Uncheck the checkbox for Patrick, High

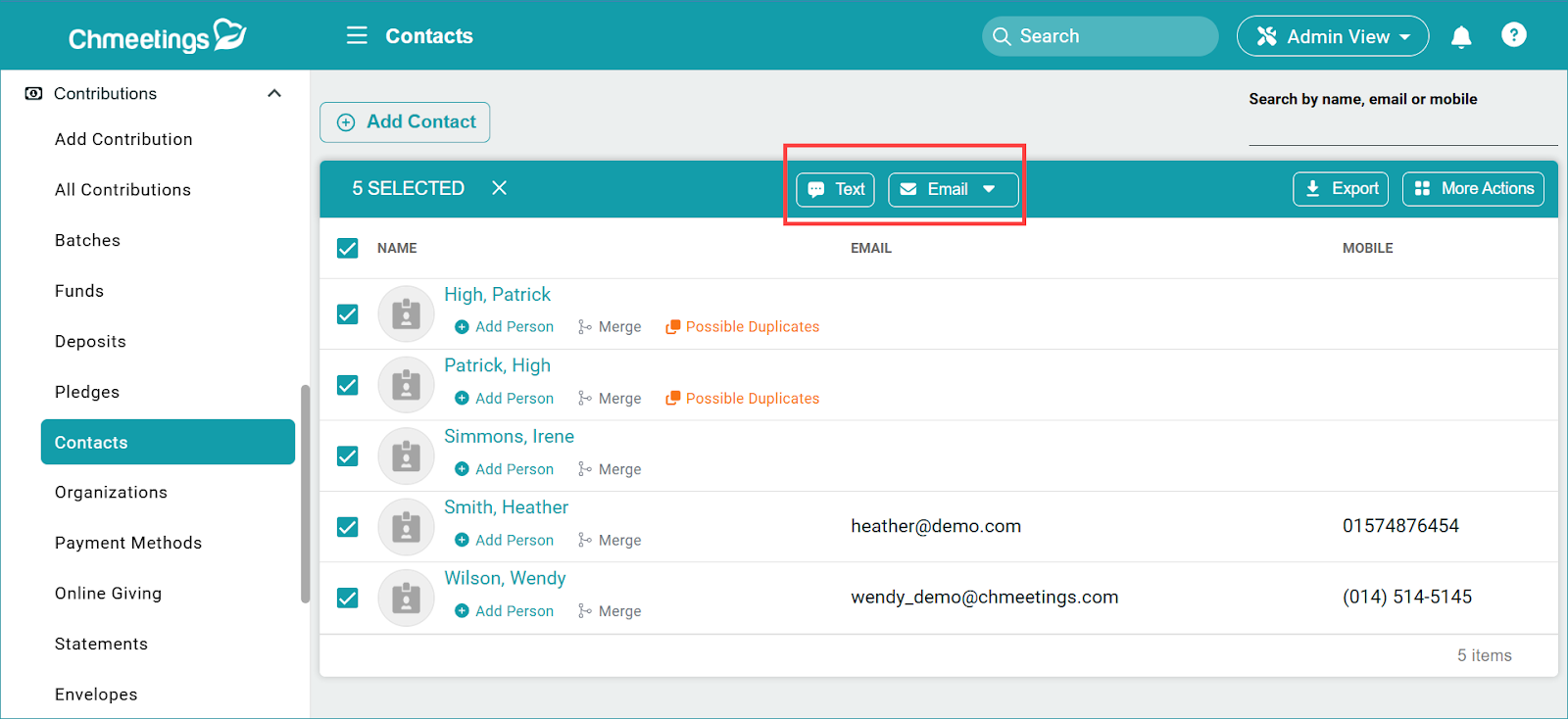(348, 385)
